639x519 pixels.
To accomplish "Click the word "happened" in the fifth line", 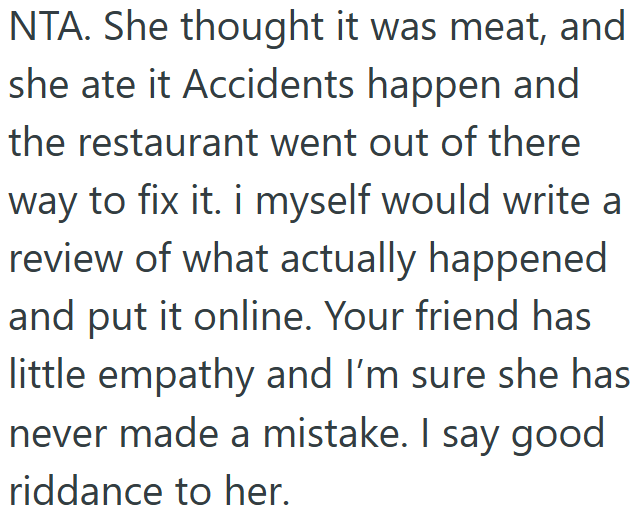I will coord(518,261).
